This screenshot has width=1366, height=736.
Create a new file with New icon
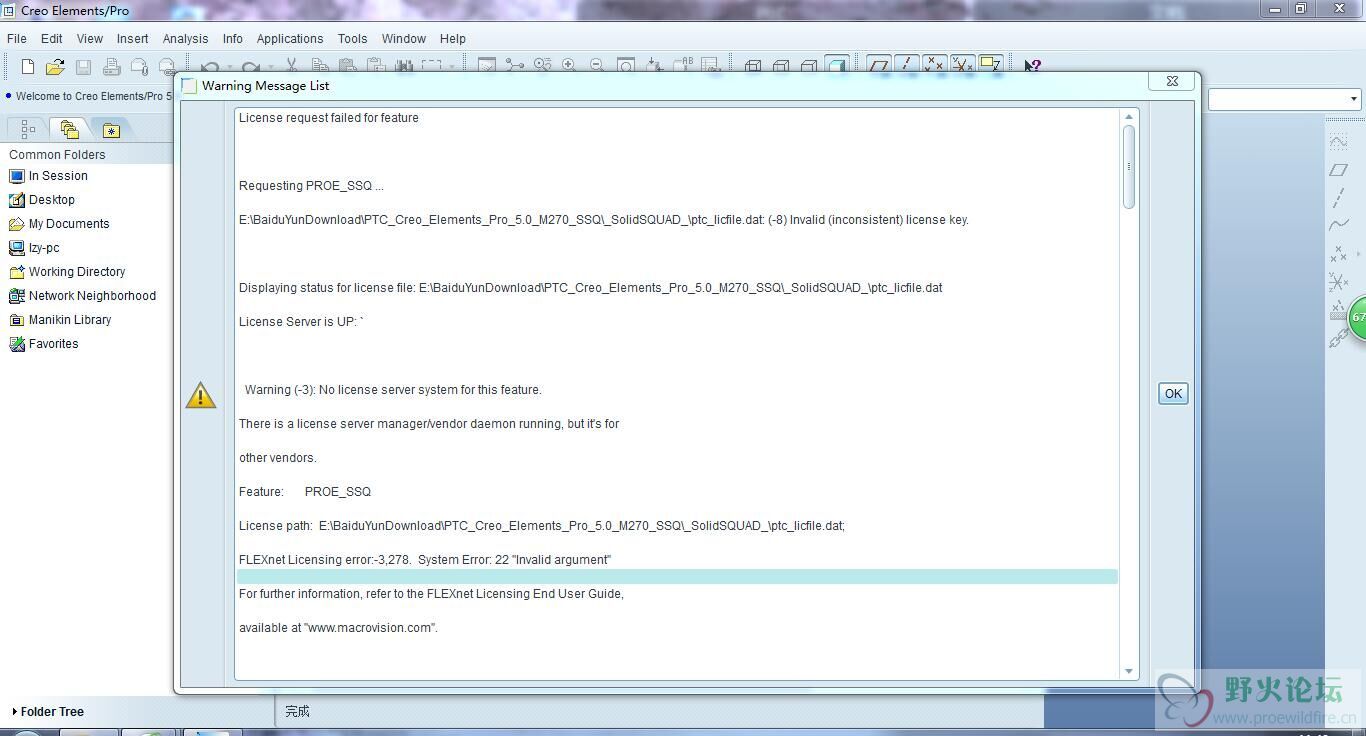(28, 66)
